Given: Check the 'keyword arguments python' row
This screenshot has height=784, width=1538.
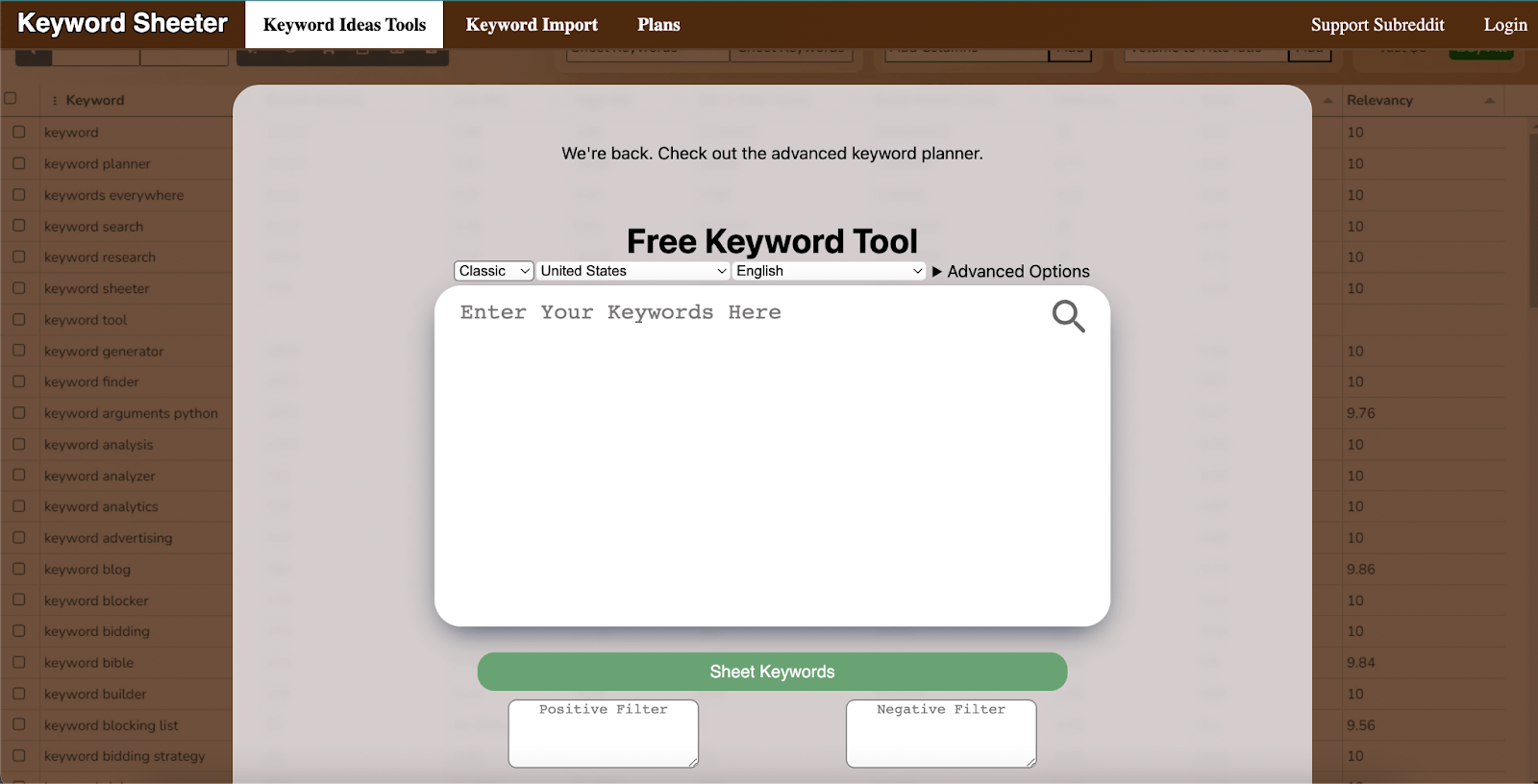Looking at the screenshot, I should (x=19, y=413).
